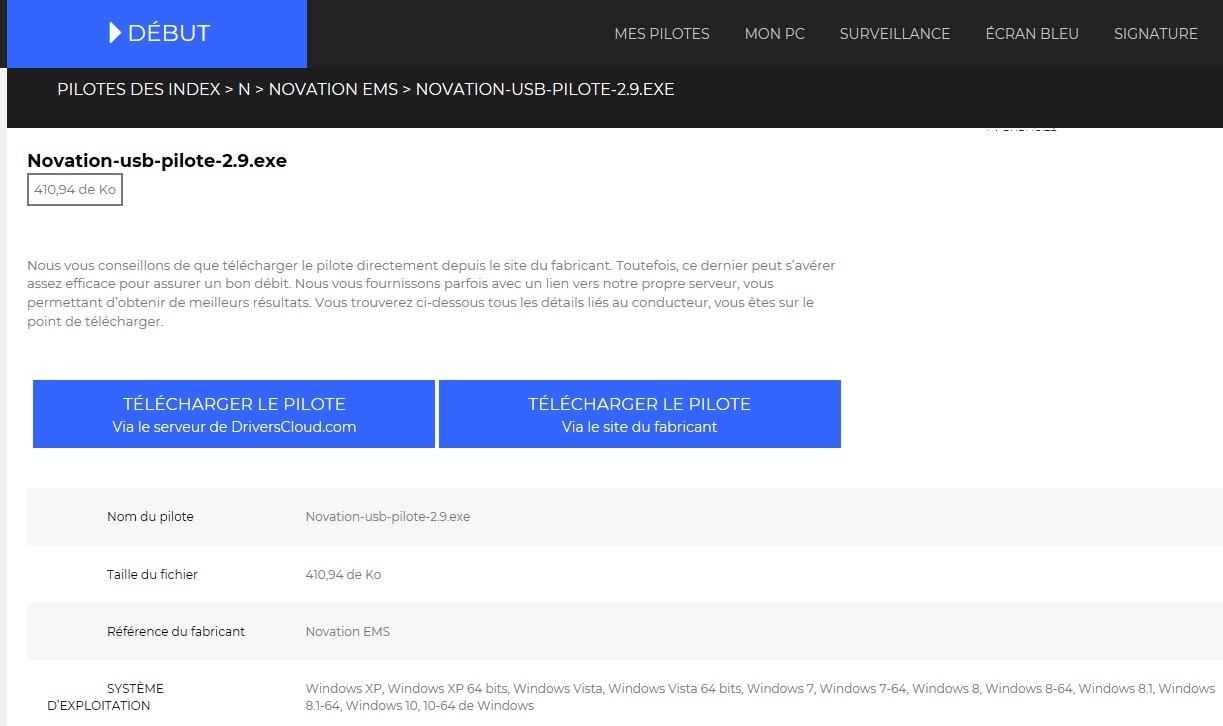This screenshot has height=726, width=1223.
Task: Click the DÉBUT start button
Action: point(157,33)
